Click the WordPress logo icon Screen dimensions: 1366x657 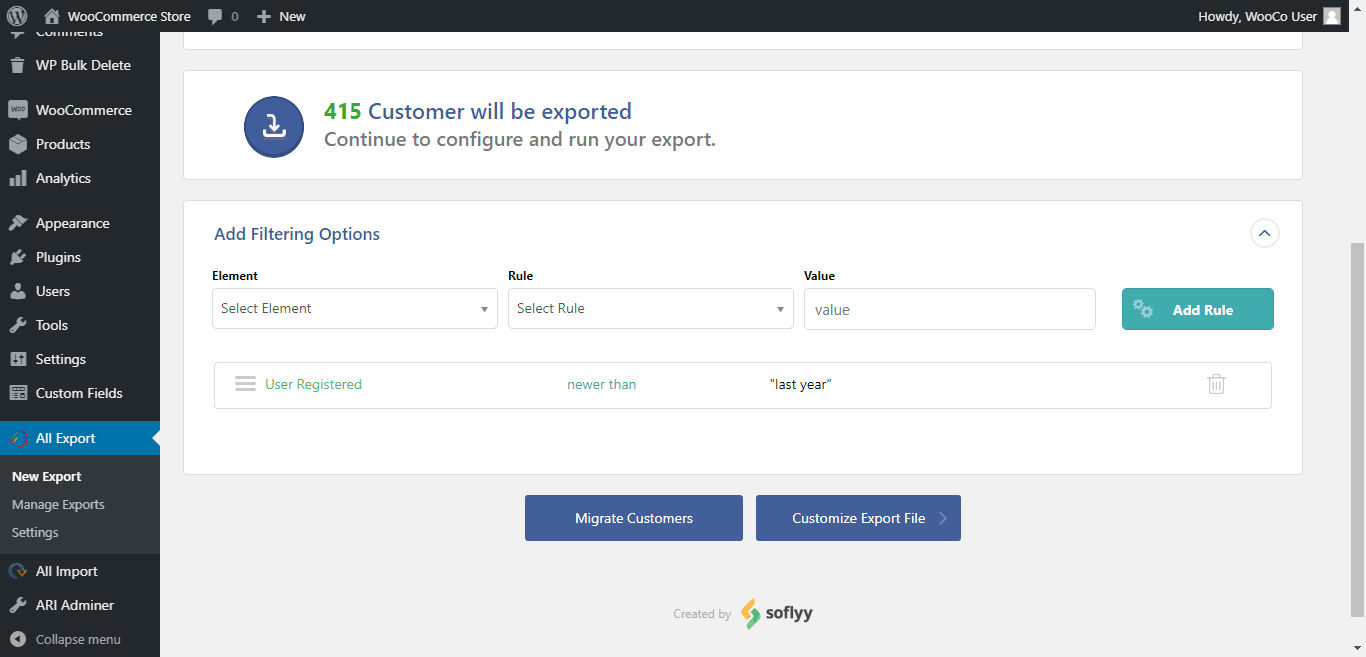point(16,16)
